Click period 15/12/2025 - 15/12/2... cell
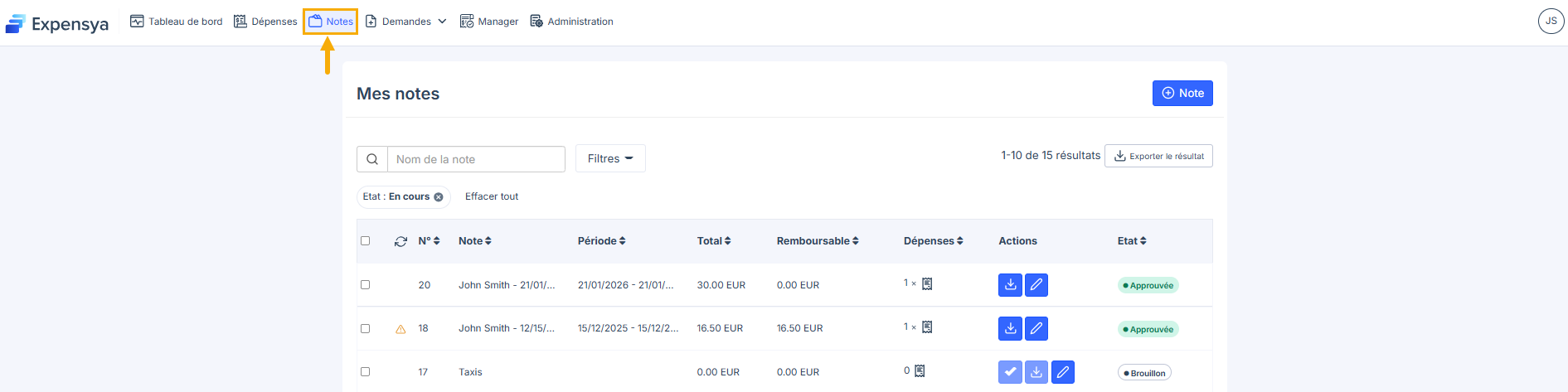The image size is (1568, 392). pyautogui.click(x=628, y=328)
